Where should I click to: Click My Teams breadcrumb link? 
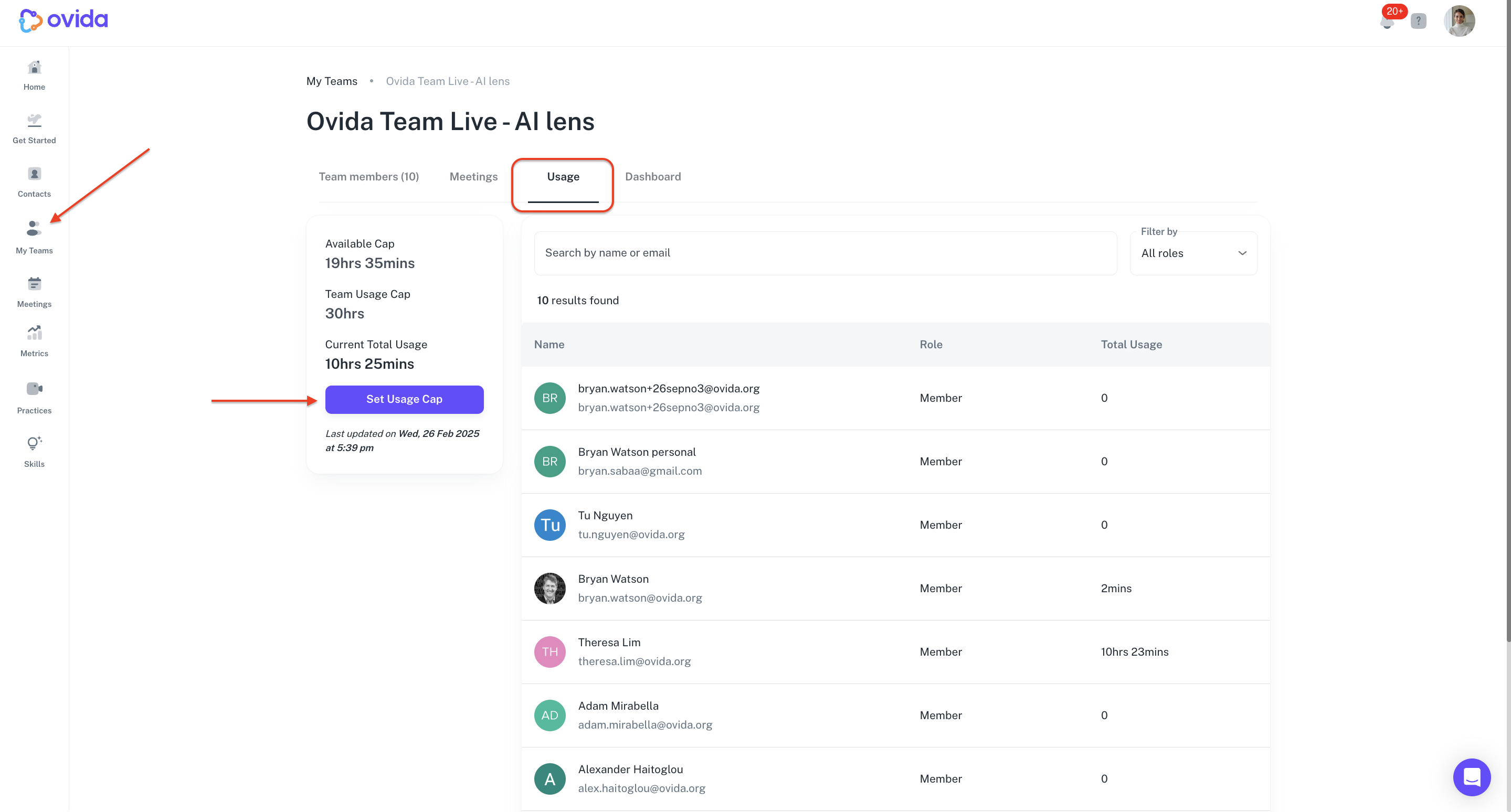point(331,81)
